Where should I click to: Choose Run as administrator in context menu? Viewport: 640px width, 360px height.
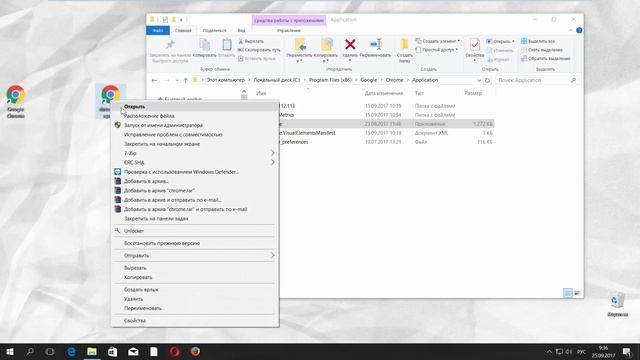[195, 125]
